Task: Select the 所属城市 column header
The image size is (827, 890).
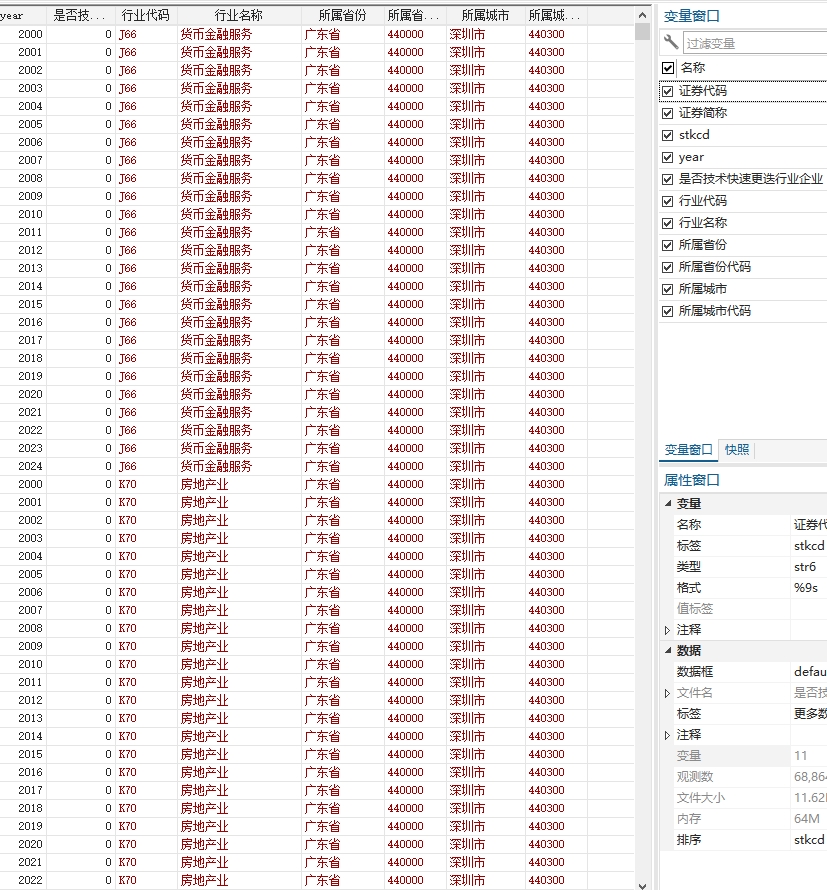Action: click(485, 16)
